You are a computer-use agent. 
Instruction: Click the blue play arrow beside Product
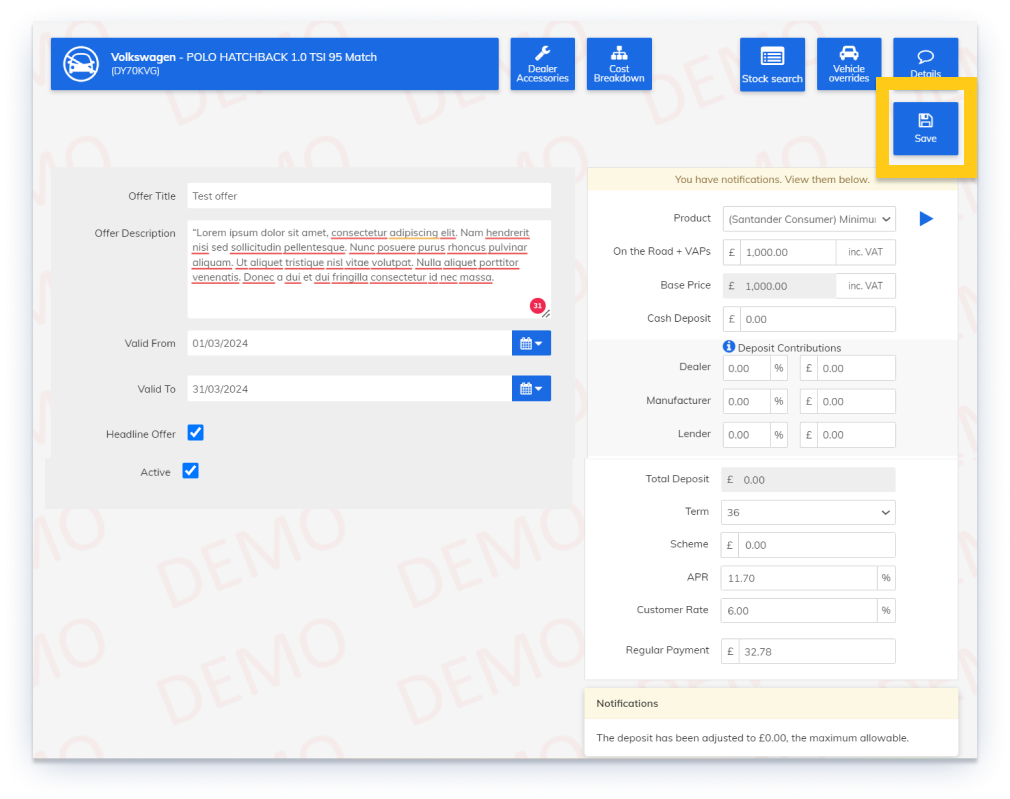click(926, 218)
